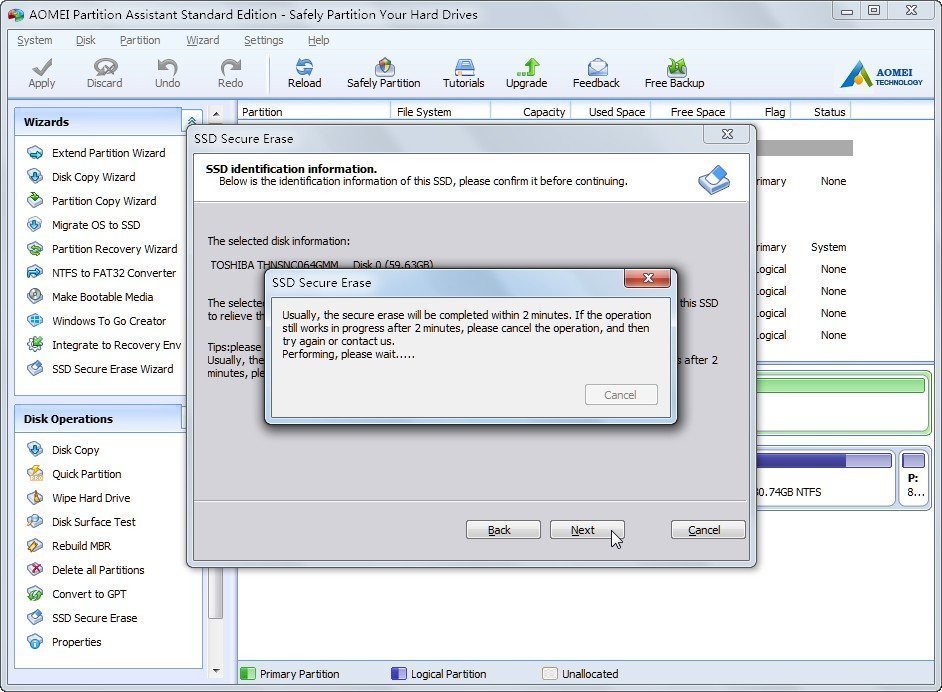The width and height of the screenshot is (942, 692).
Task: Click the Migrate OS to SSD icon
Action: click(35, 225)
